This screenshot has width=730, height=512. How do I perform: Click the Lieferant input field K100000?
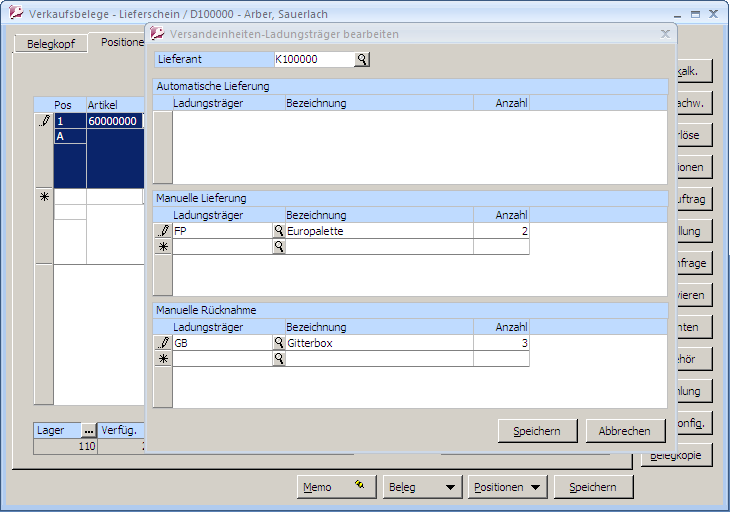(313, 60)
